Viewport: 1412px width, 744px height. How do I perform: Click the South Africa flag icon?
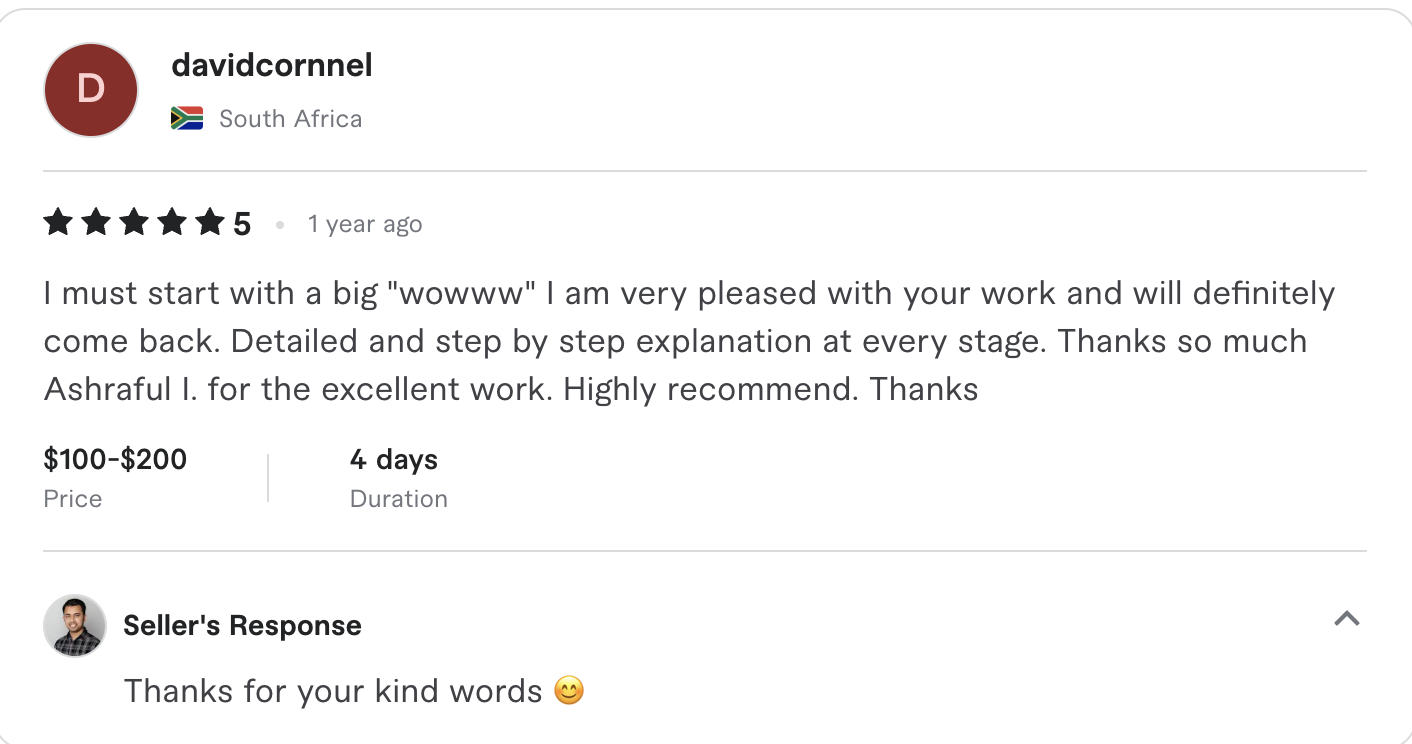tap(187, 117)
